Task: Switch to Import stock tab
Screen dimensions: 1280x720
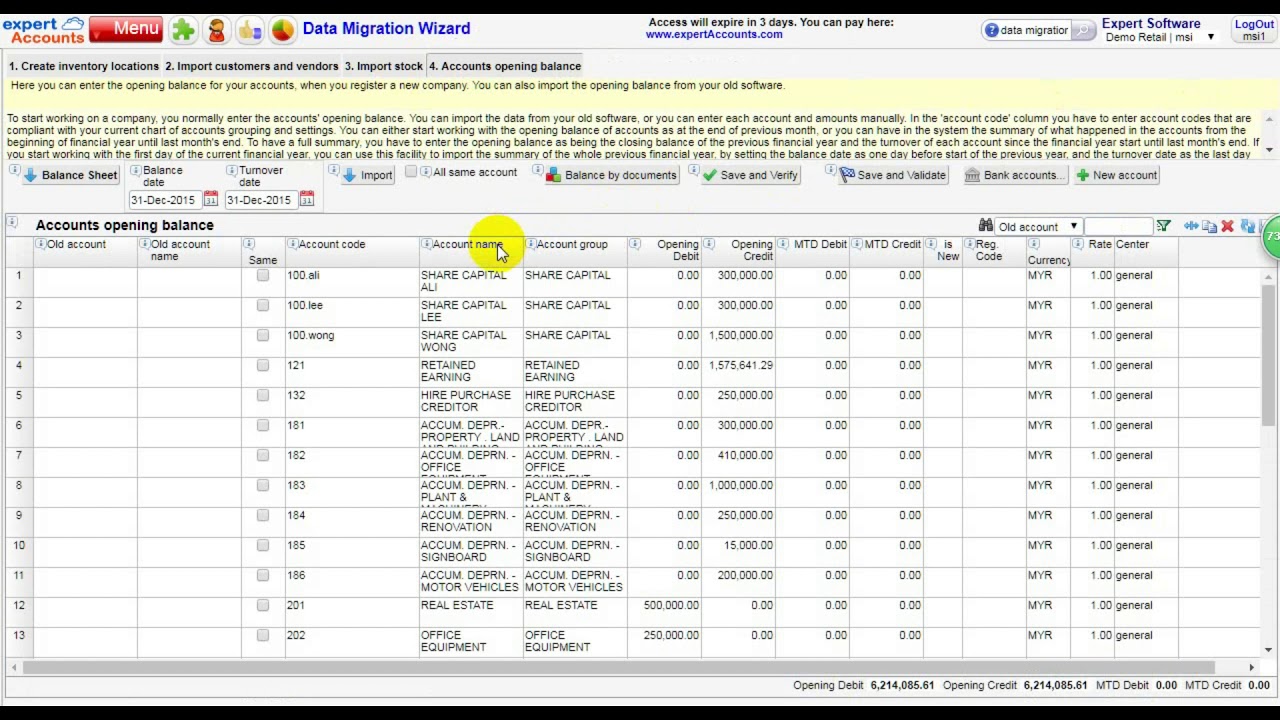Action: (384, 66)
